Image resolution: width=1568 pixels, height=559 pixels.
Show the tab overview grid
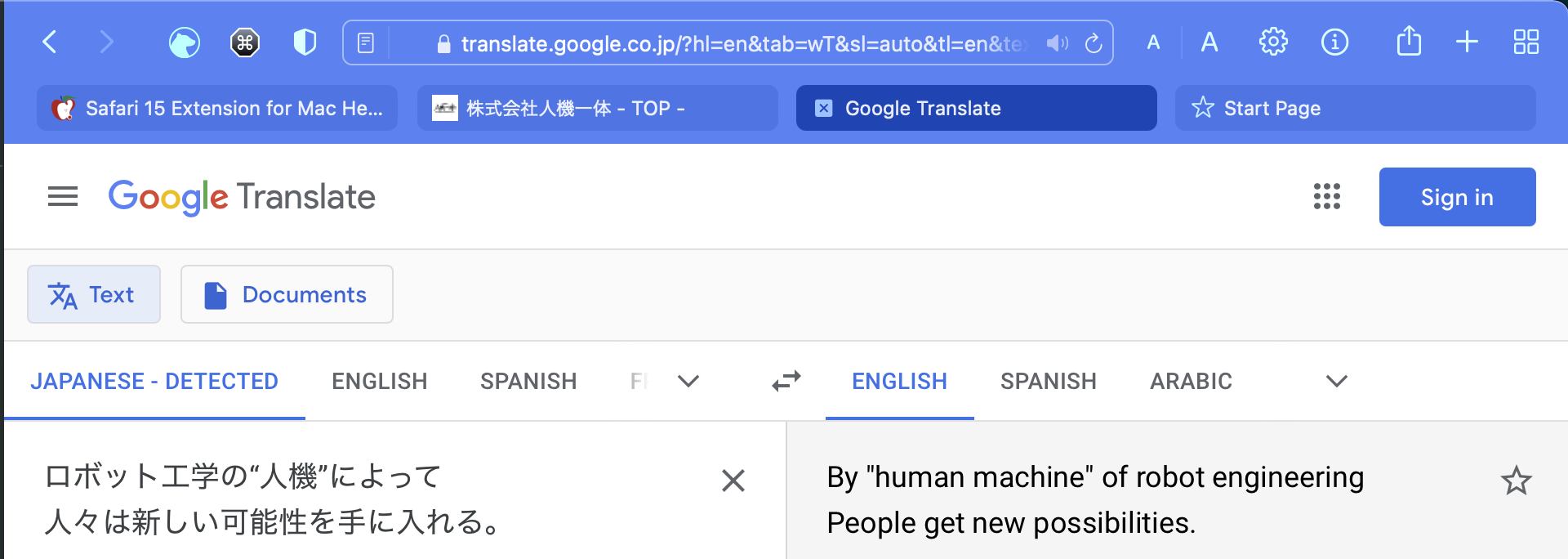tap(1526, 42)
